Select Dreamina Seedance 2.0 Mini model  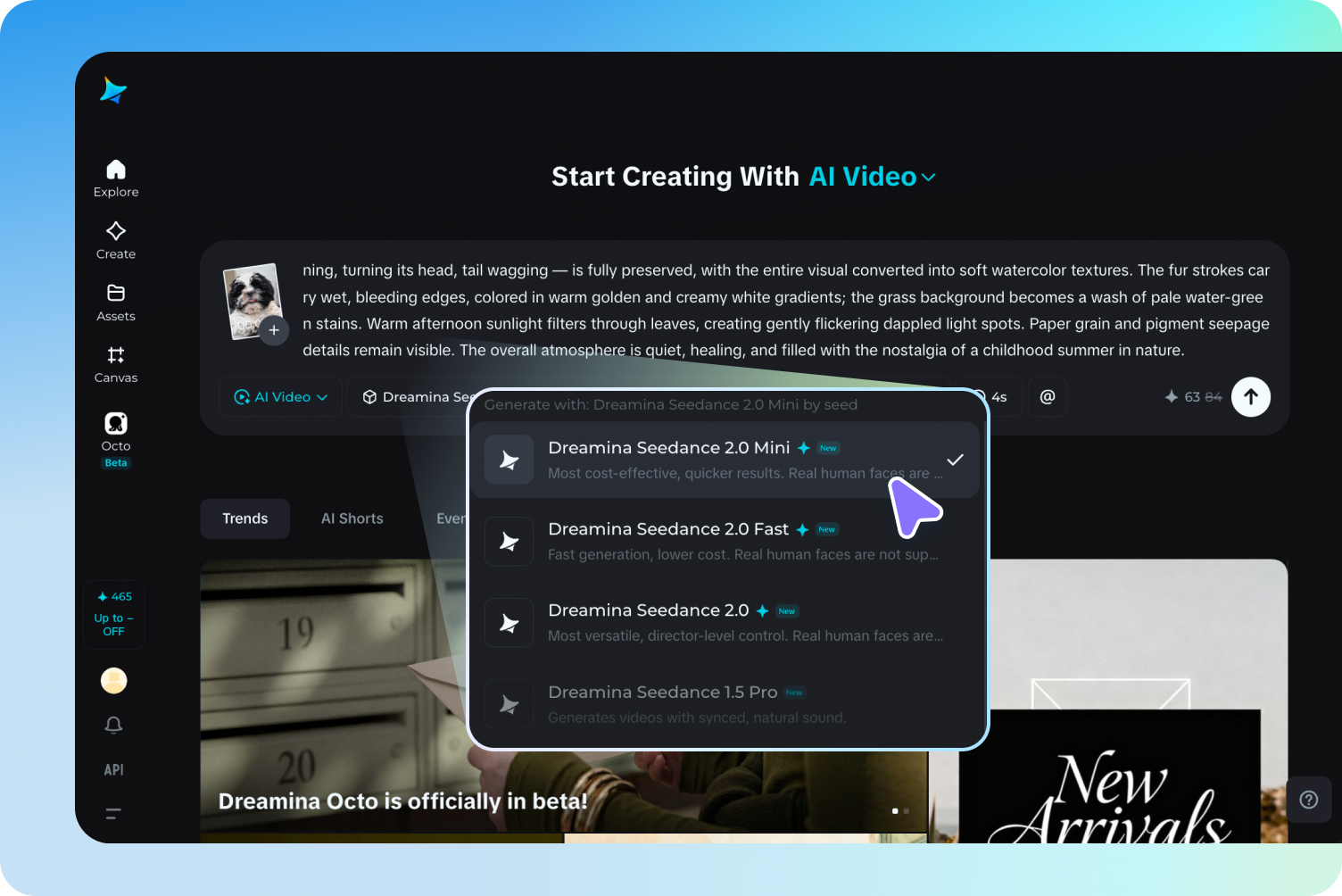pyautogui.click(x=725, y=460)
